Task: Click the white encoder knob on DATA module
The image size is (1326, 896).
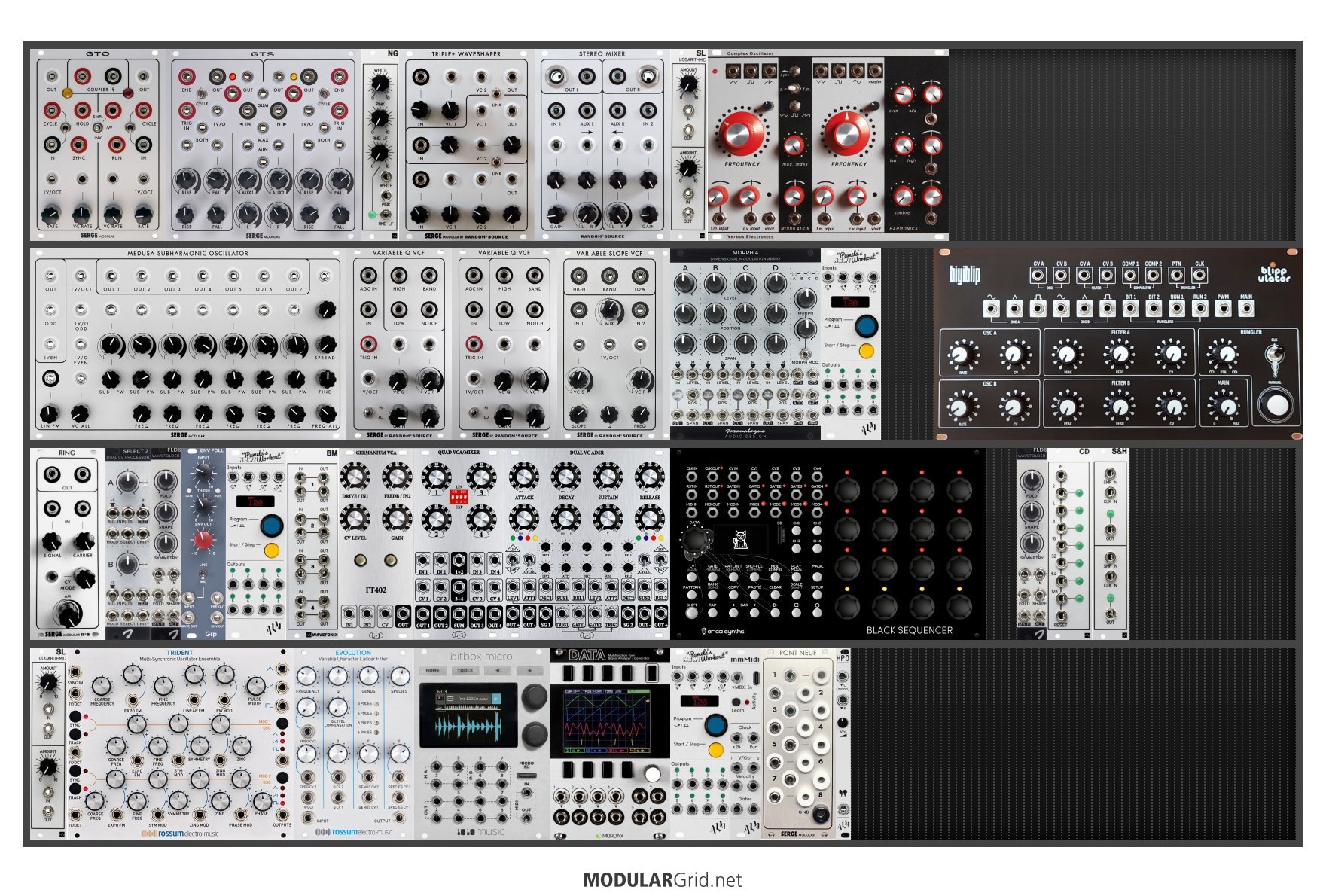Action: coord(652,774)
